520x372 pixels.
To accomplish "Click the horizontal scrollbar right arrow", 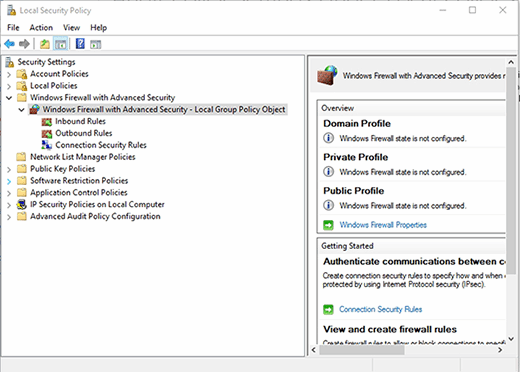I will pos(500,350).
